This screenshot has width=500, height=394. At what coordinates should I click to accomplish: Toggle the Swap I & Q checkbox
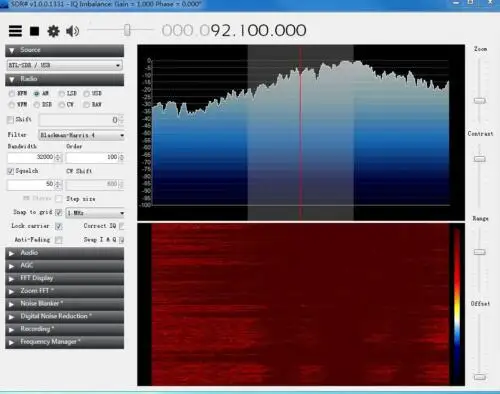[x=122, y=240]
